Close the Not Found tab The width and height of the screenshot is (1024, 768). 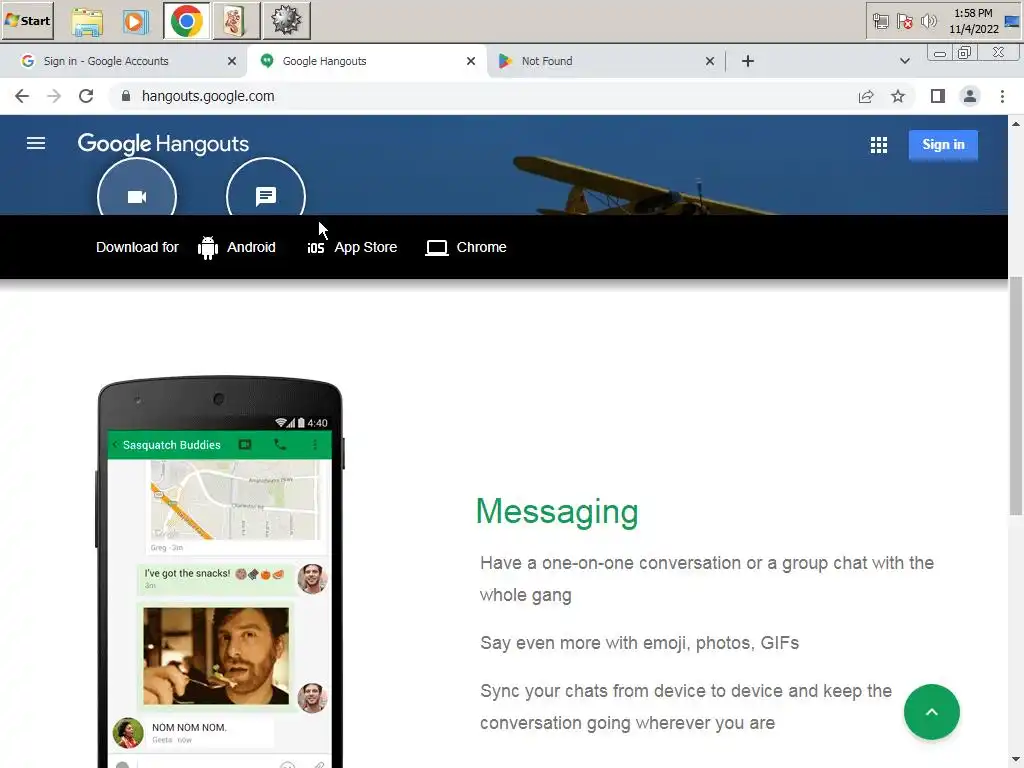(710, 61)
